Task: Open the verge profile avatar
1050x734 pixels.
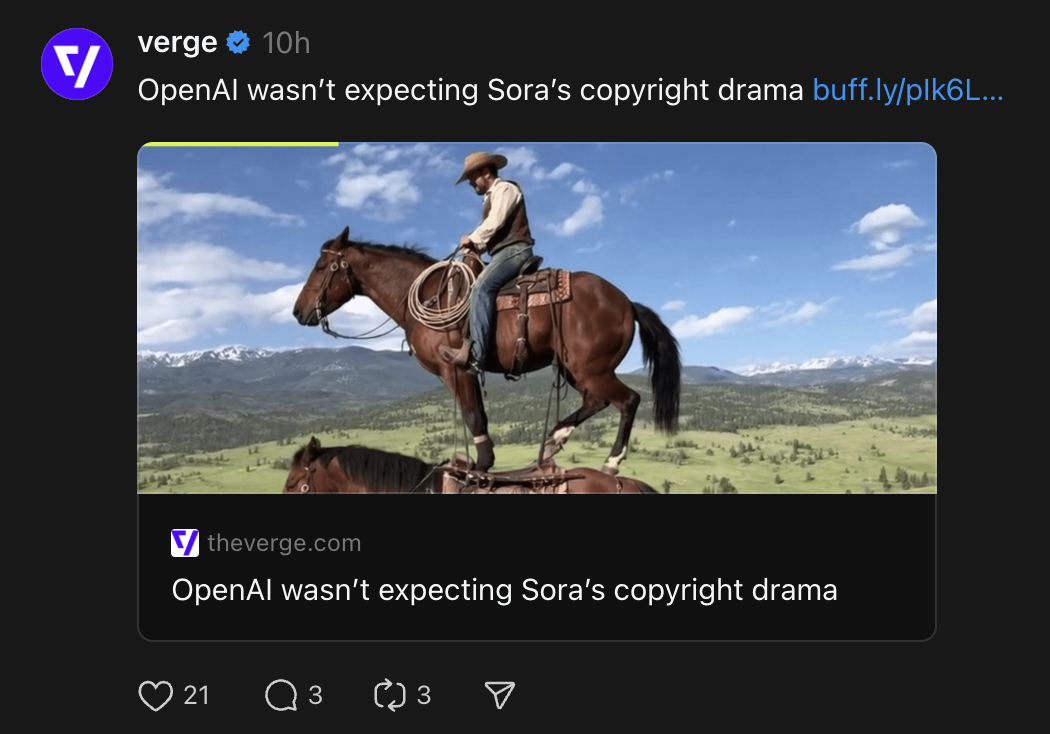Action: point(77,64)
